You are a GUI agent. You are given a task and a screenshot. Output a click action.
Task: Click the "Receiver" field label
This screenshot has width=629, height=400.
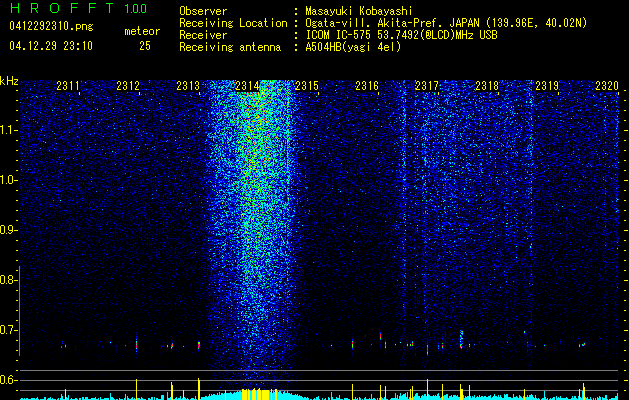click(203, 35)
